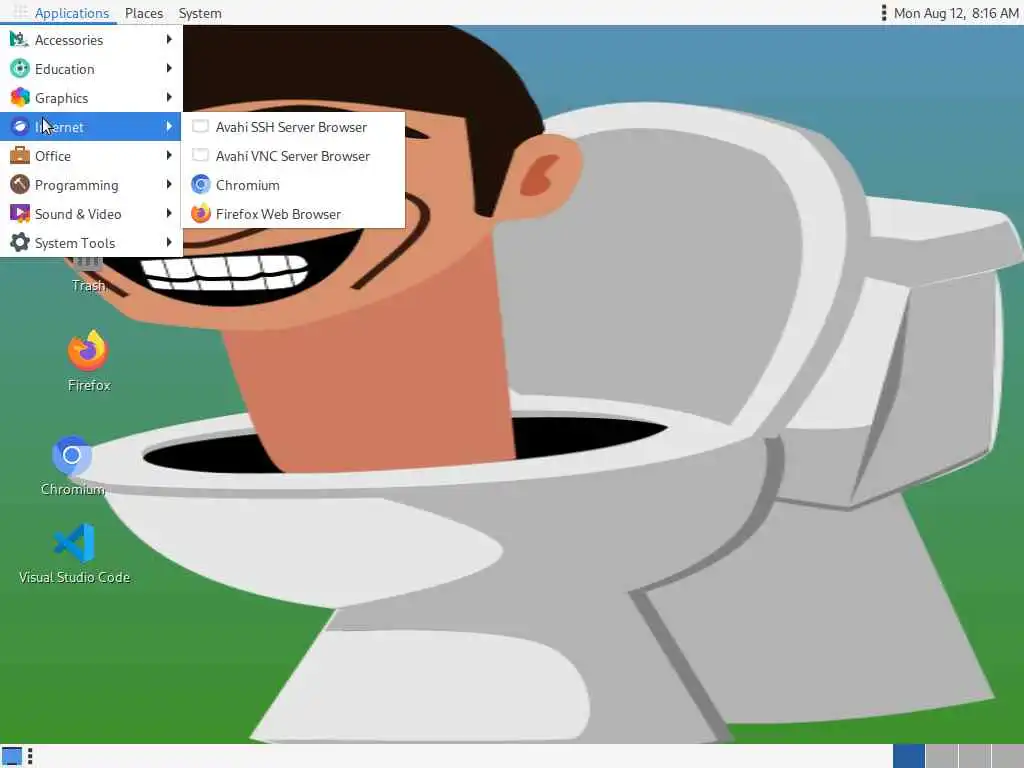Expand the Graphics submenu arrow
1024x768 pixels.
coord(169,97)
